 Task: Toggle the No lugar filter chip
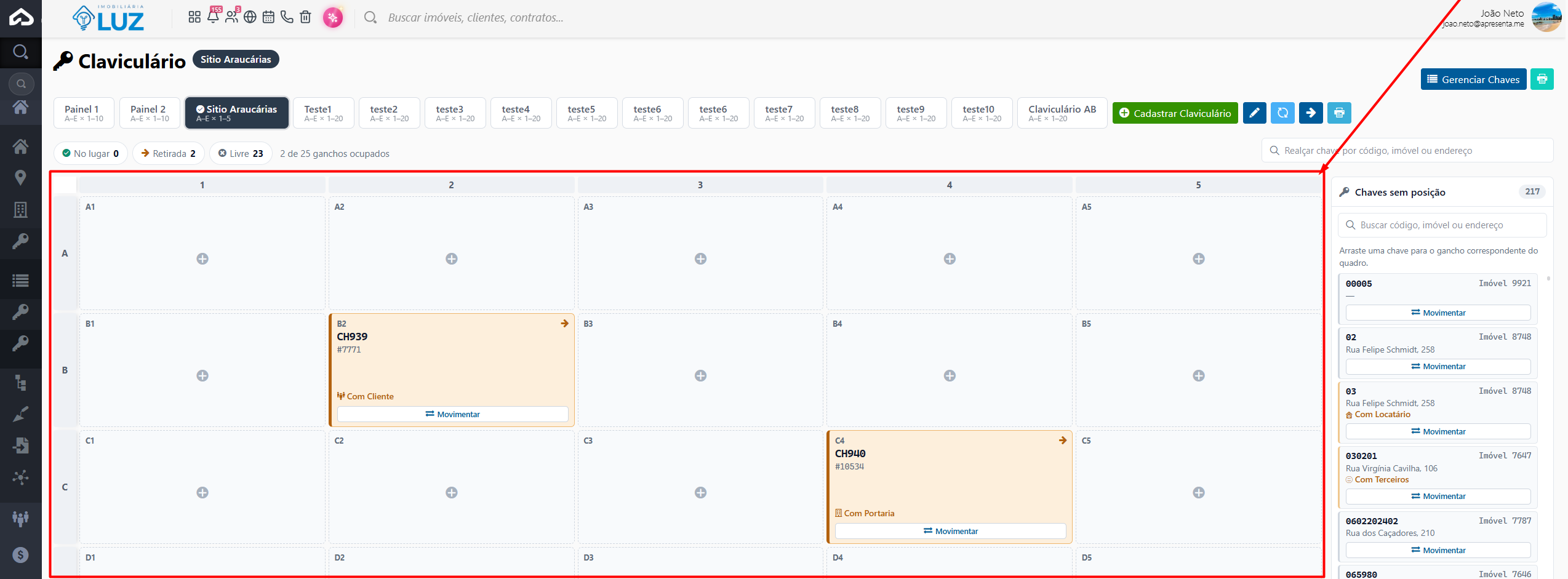point(90,153)
